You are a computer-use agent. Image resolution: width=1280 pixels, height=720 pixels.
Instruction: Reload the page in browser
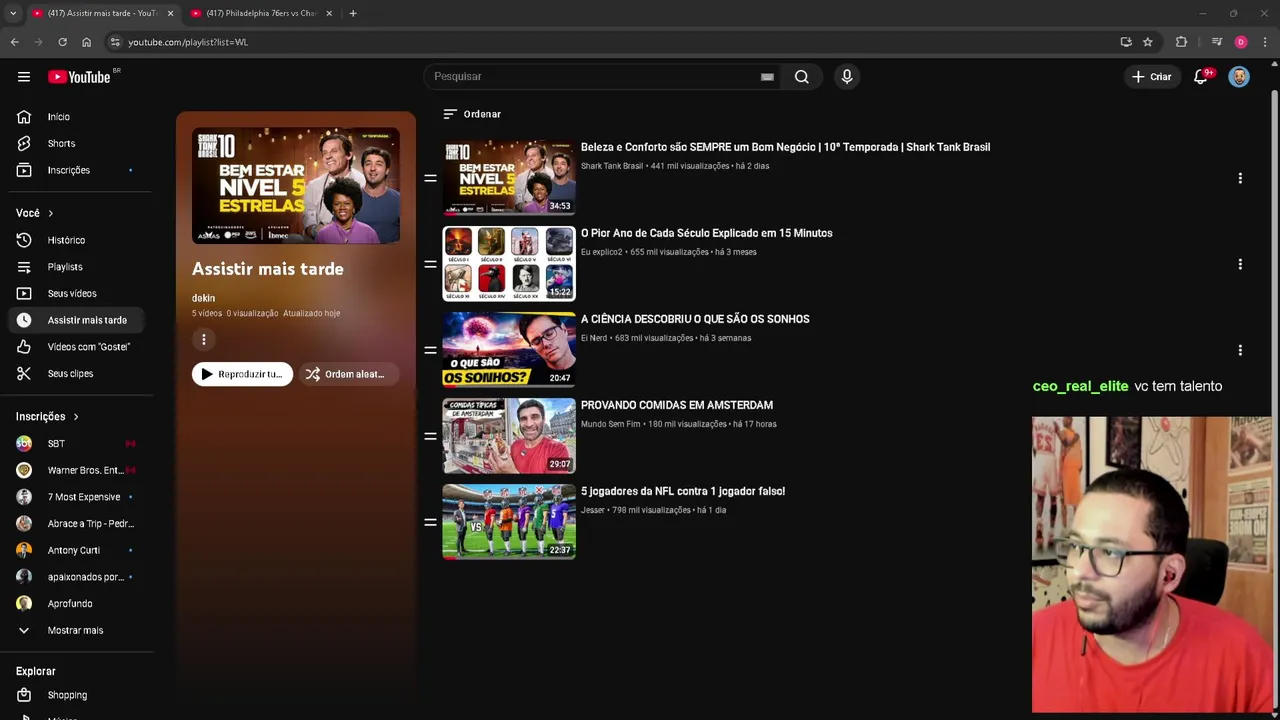pyautogui.click(x=62, y=42)
